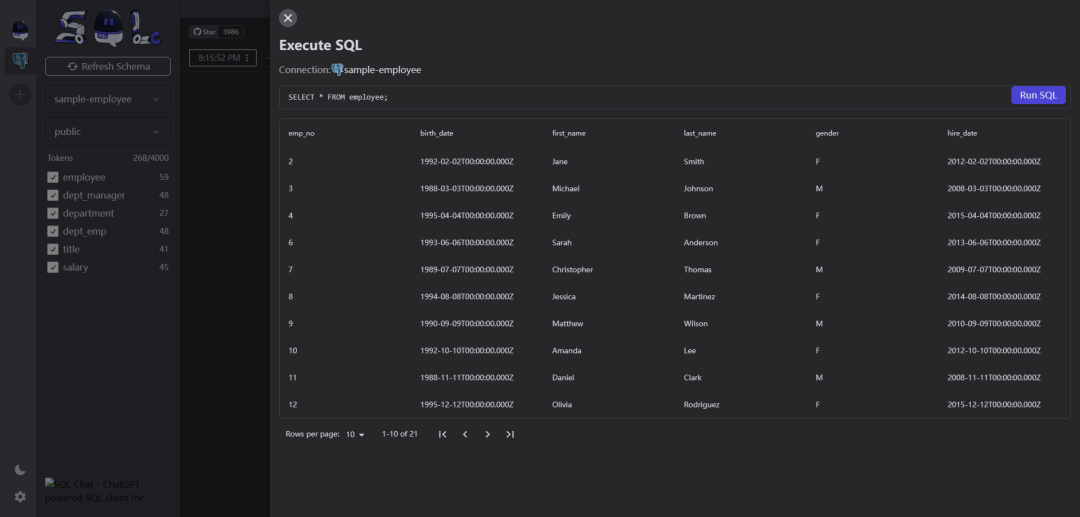Jump to the last page of results

(x=510, y=434)
